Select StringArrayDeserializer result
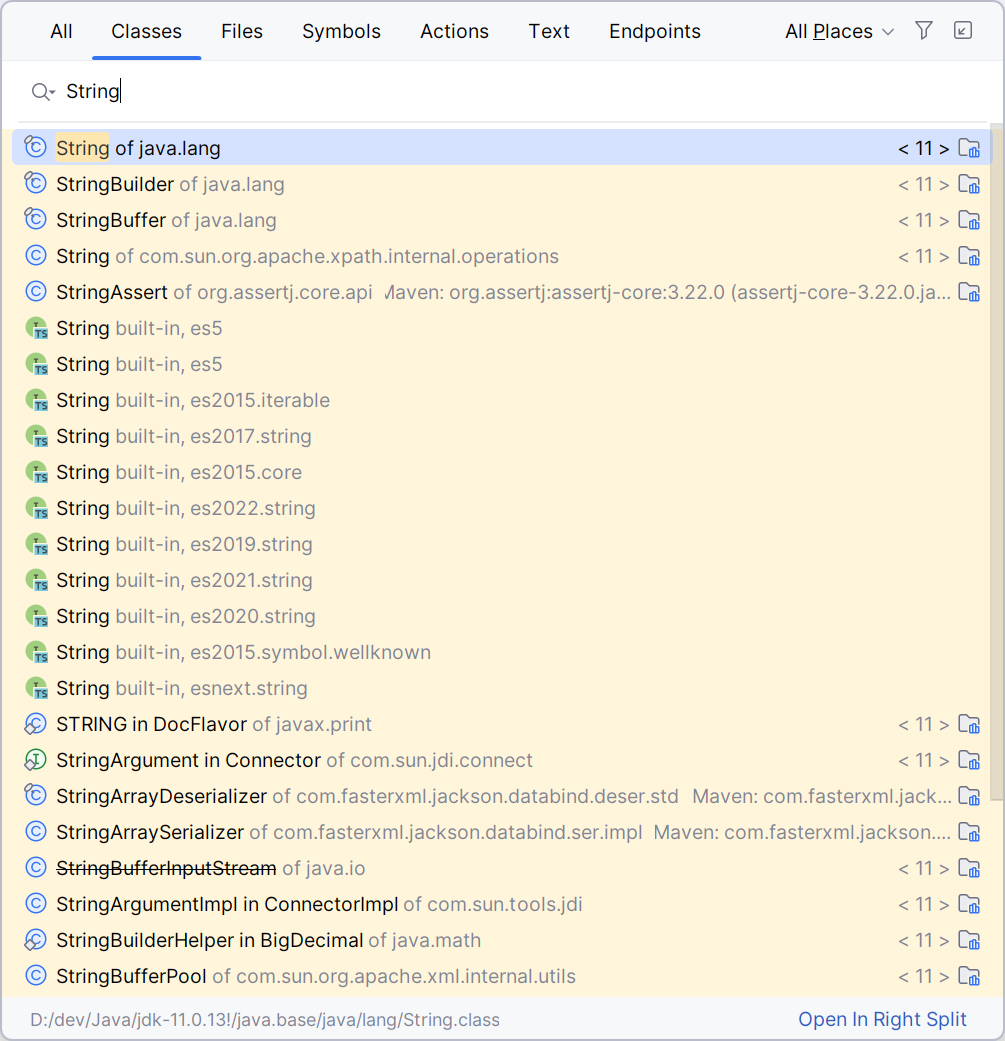 coord(502,796)
